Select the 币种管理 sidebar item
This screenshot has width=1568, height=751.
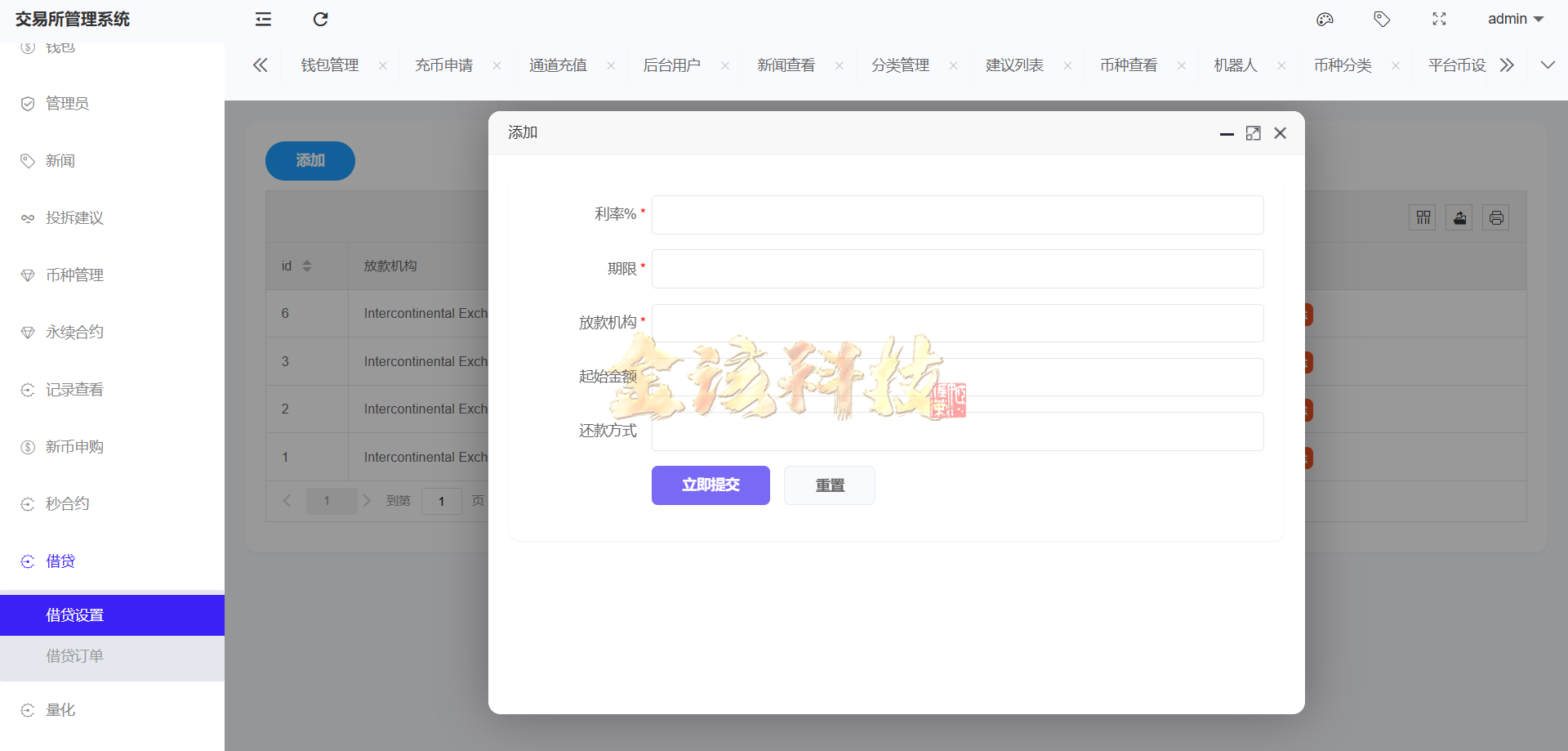pos(73,275)
